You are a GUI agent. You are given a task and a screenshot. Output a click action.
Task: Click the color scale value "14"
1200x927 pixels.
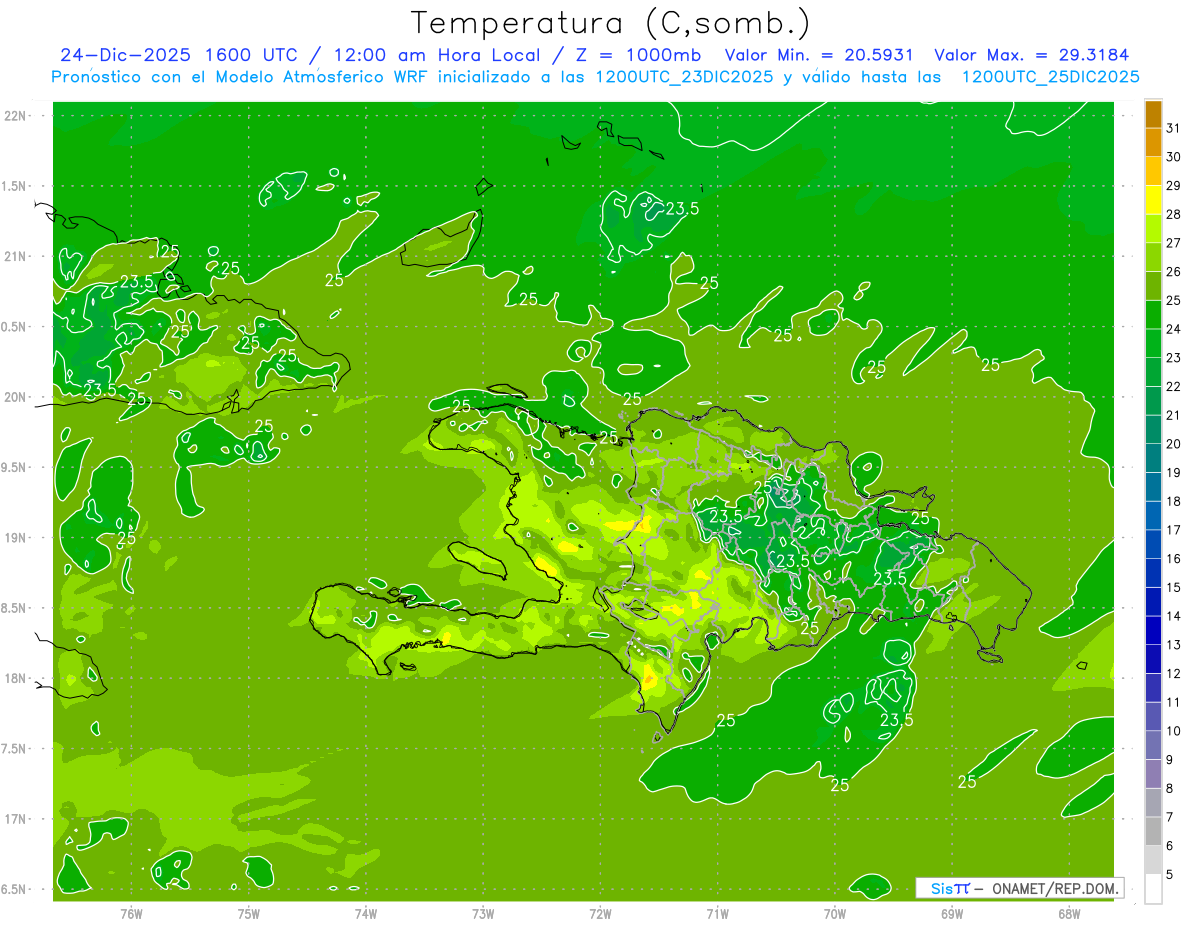pos(1174,616)
